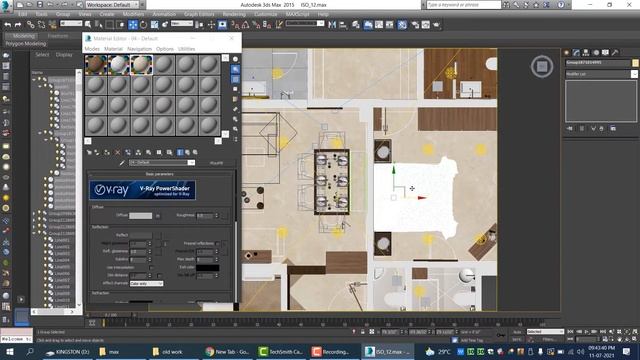
Task: Open the Material menu in Material Editor
Action: (x=113, y=49)
